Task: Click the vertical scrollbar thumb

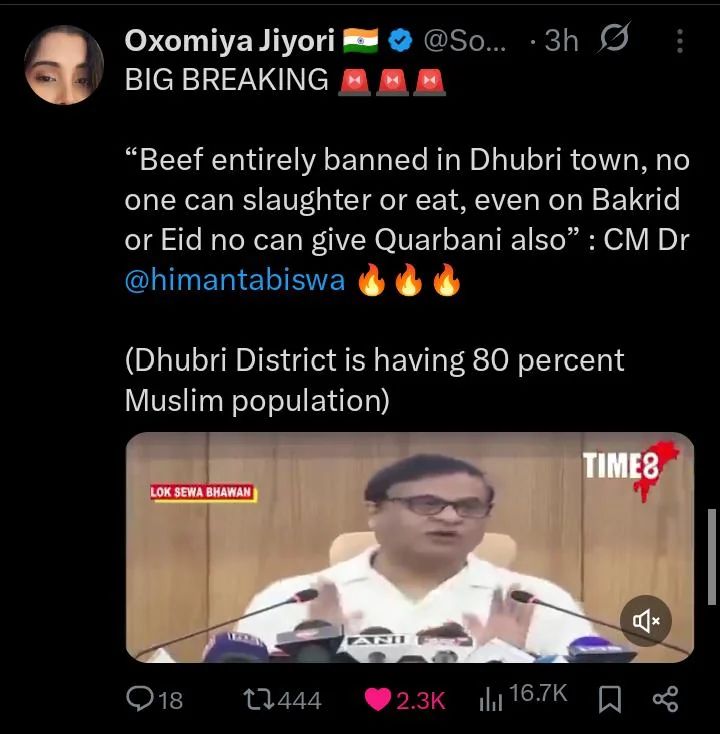Action: [x=712, y=557]
